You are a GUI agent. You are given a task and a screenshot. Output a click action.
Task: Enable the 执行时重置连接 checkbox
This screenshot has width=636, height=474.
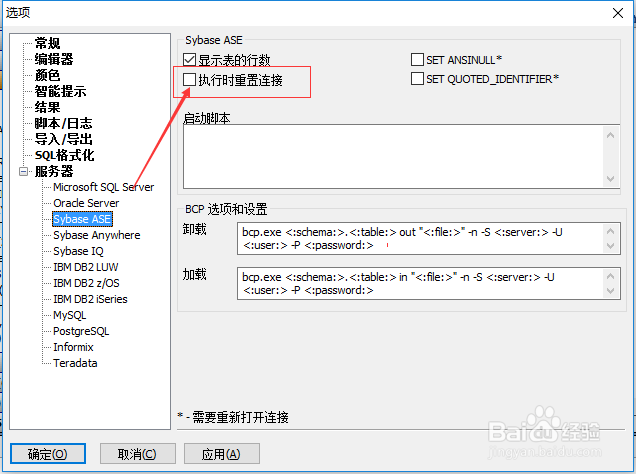click(189, 79)
